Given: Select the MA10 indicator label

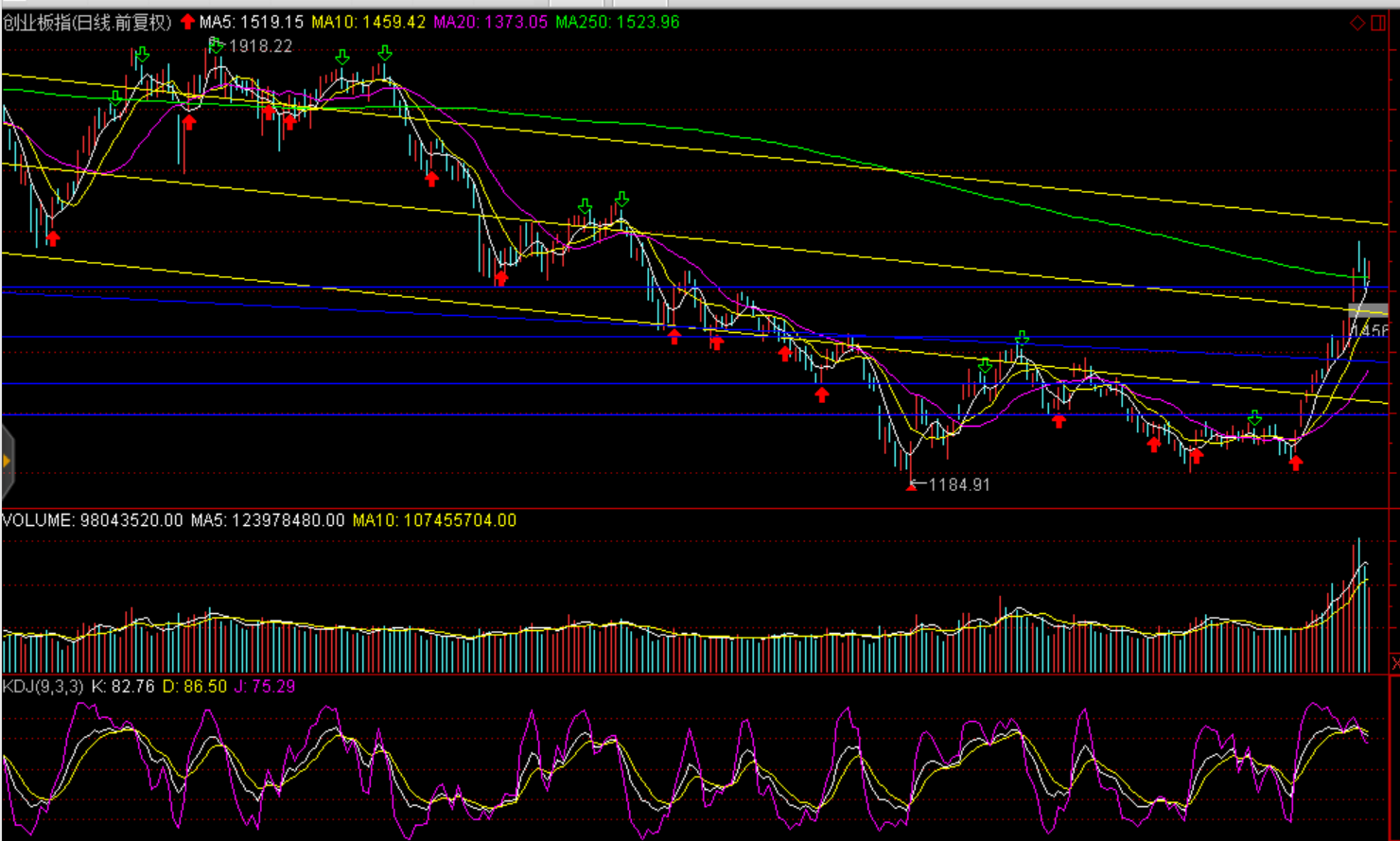Looking at the screenshot, I should click(368, 22).
